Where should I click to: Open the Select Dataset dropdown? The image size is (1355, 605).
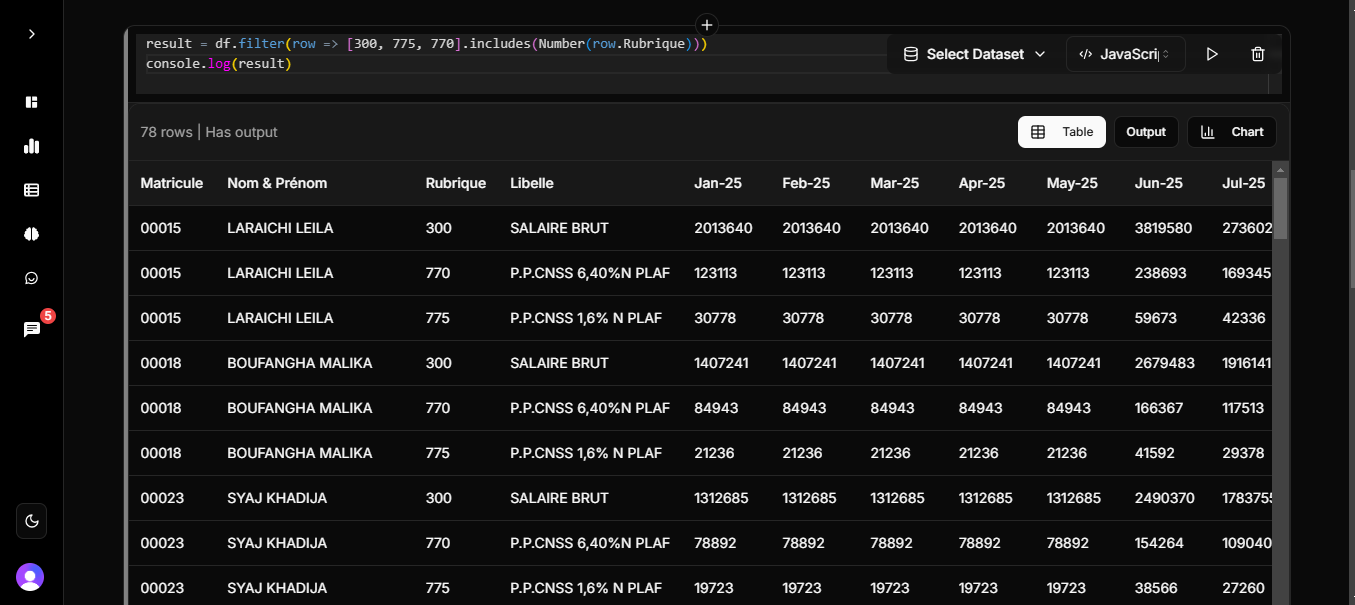coord(974,54)
